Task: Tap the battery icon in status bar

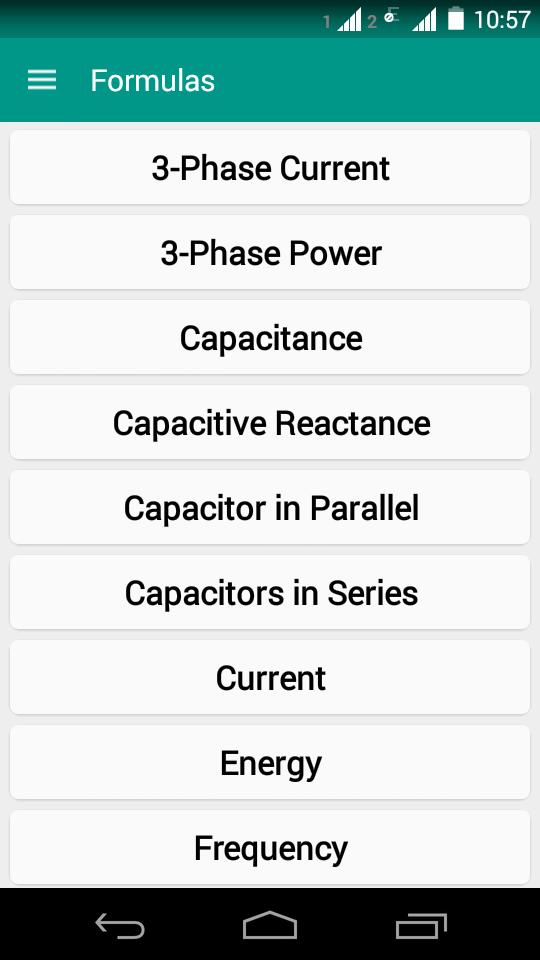Action: [x=456, y=19]
